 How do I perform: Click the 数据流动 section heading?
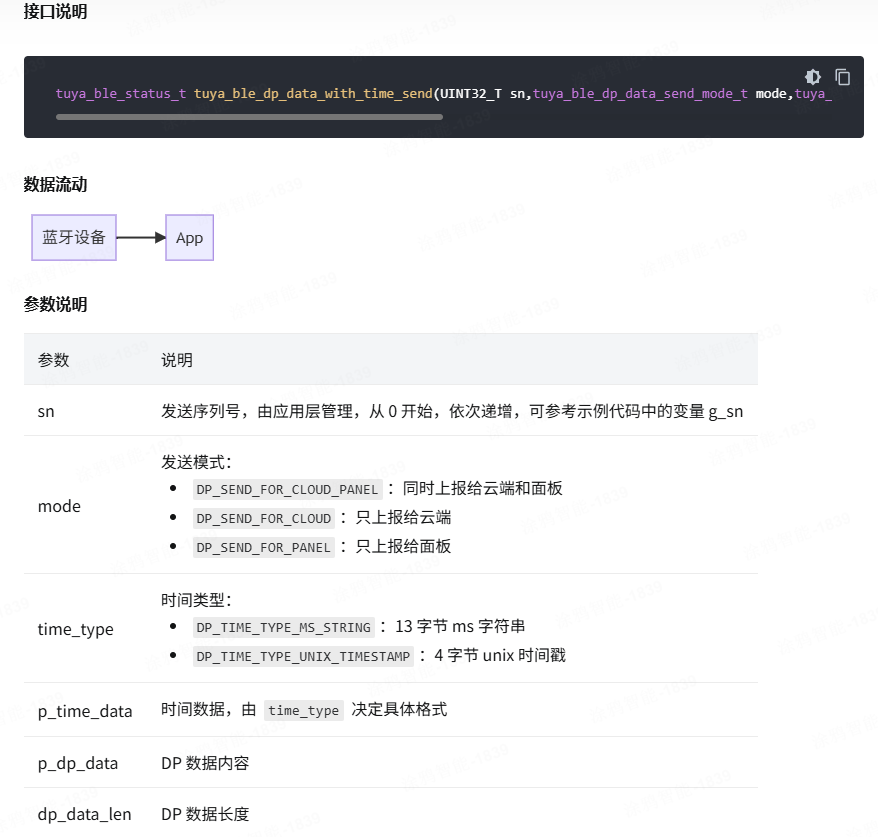point(54,185)
